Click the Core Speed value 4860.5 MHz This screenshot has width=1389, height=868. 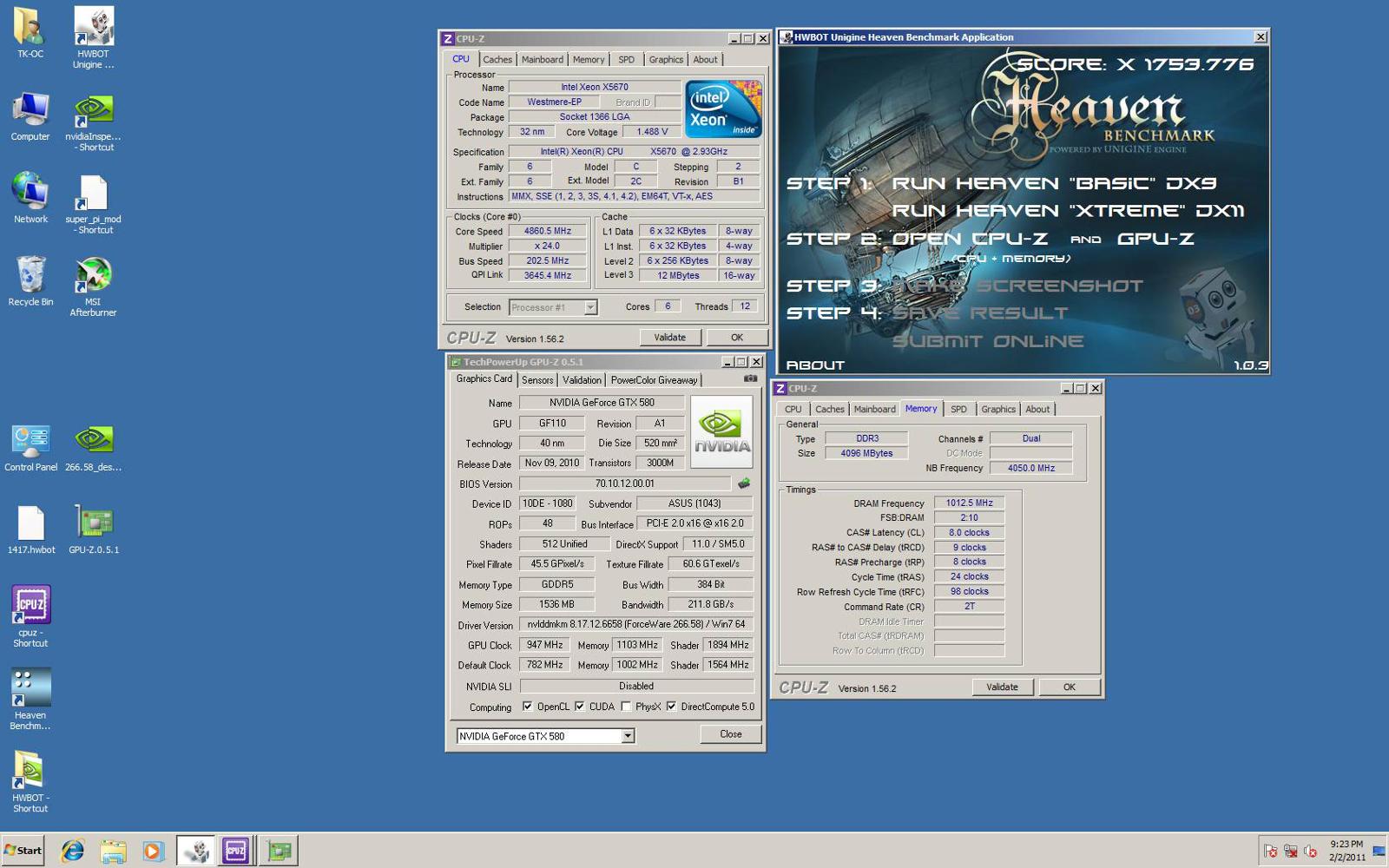pyautogui.click(x=548, y=232)
